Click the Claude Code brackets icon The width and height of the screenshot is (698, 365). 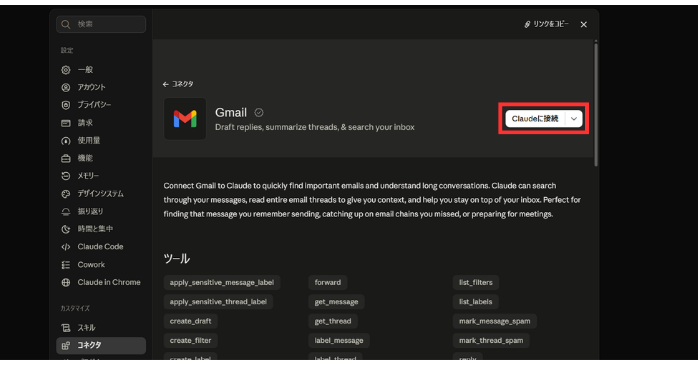pyautogui.click(x=66, y=247)
